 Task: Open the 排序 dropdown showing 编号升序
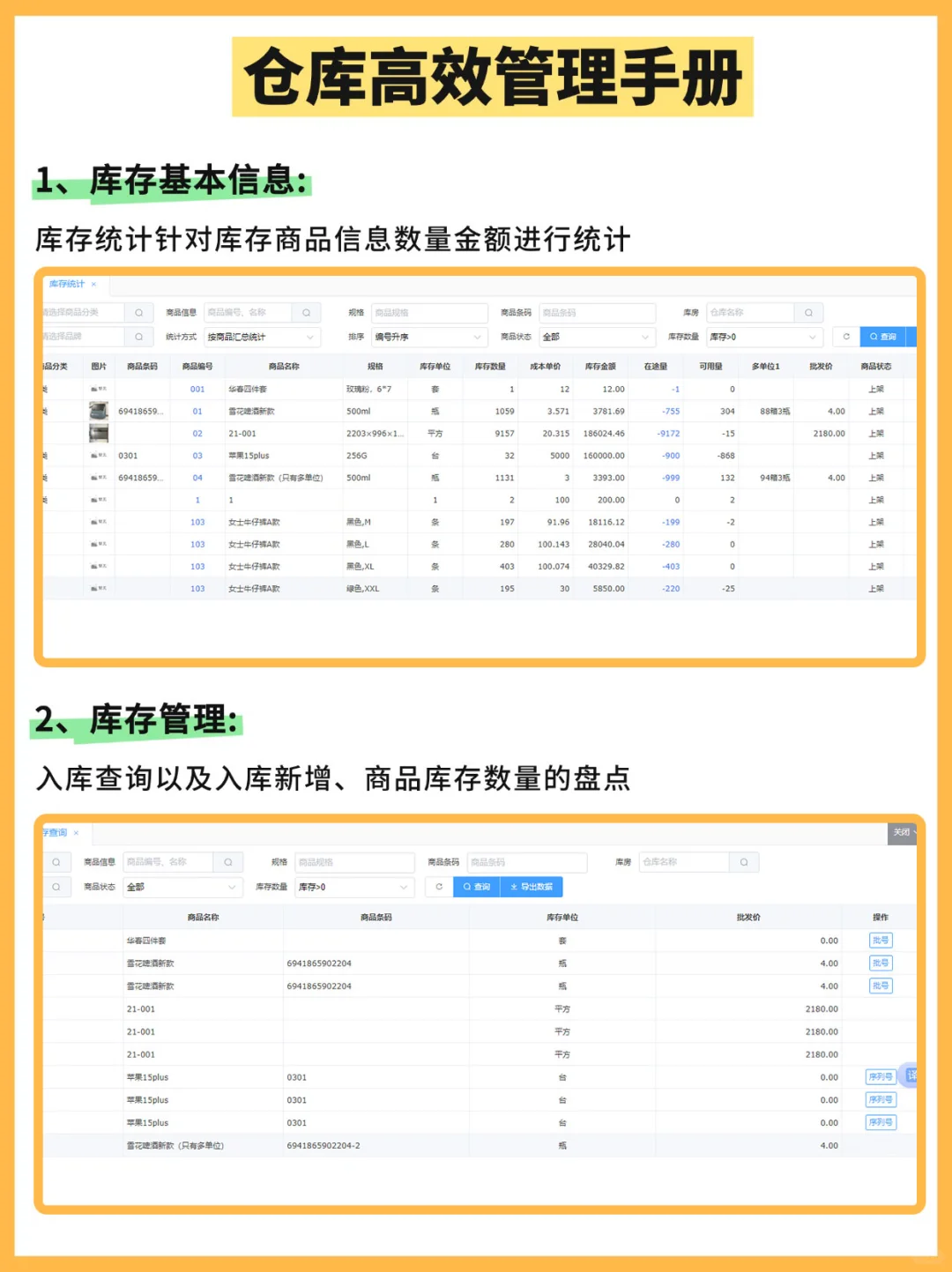pyautogui.click(x=429, y=337)
